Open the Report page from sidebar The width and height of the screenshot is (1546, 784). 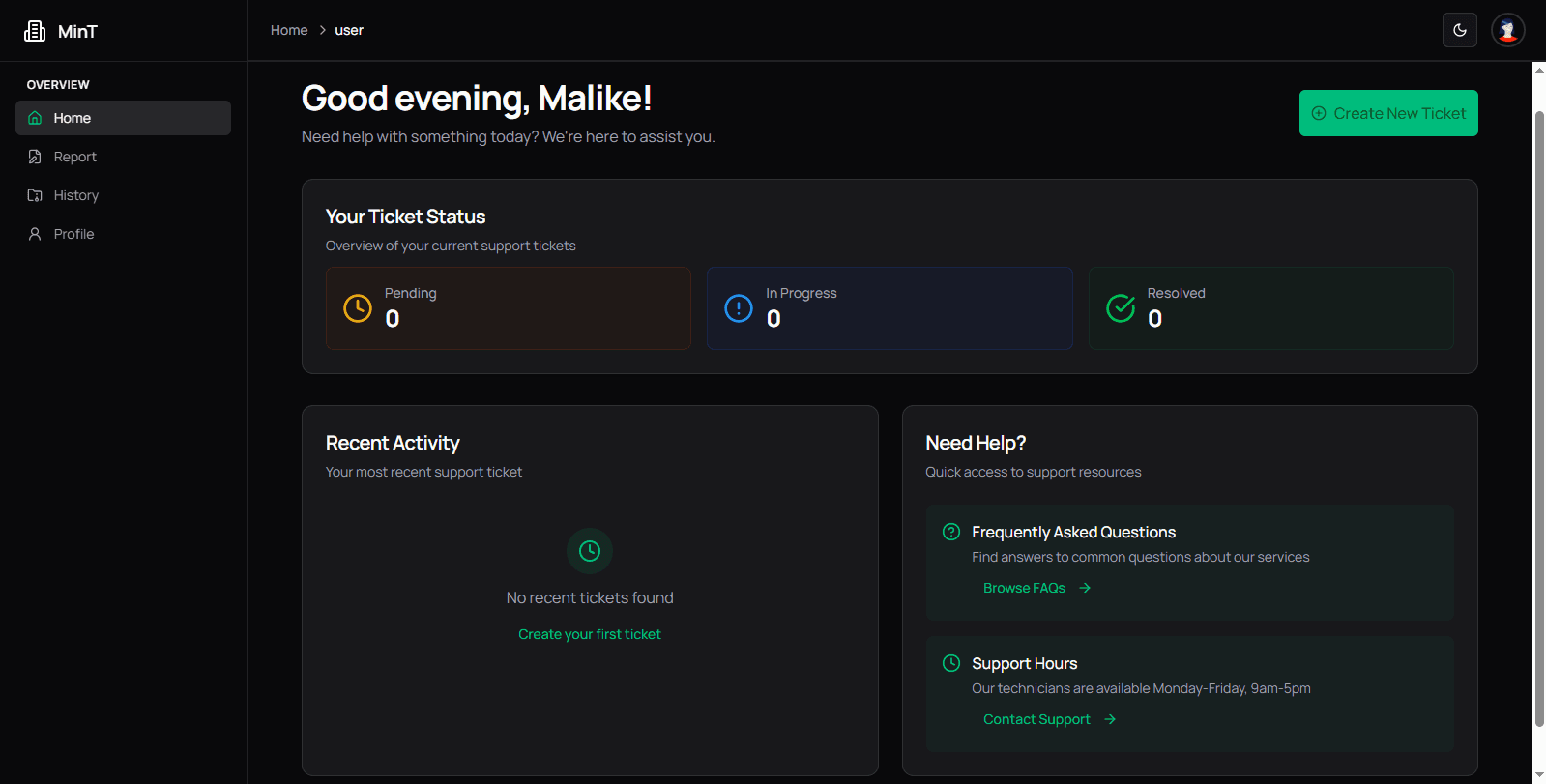tap(74, 157)
